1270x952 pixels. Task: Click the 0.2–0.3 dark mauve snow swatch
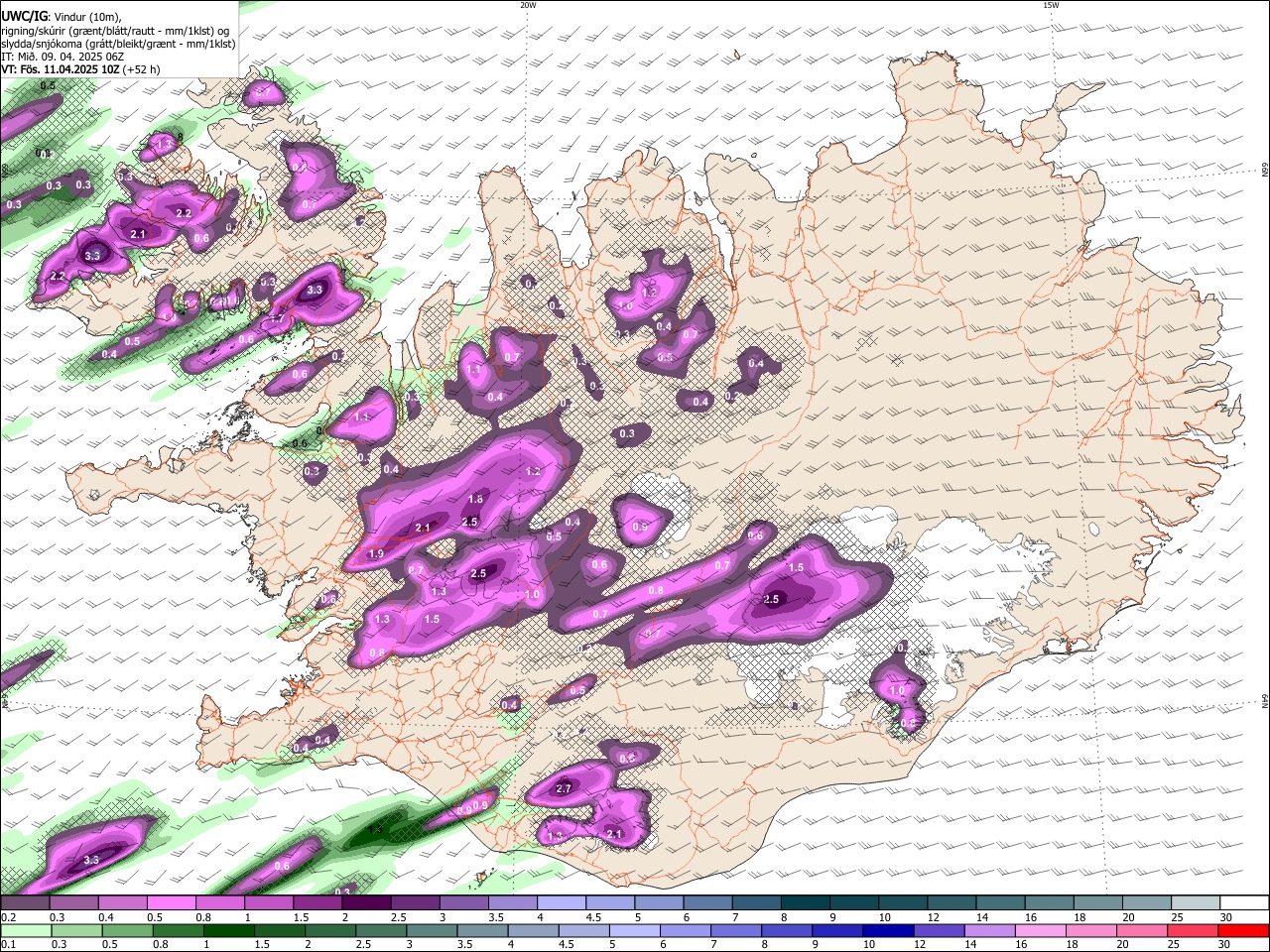(26, 903)
